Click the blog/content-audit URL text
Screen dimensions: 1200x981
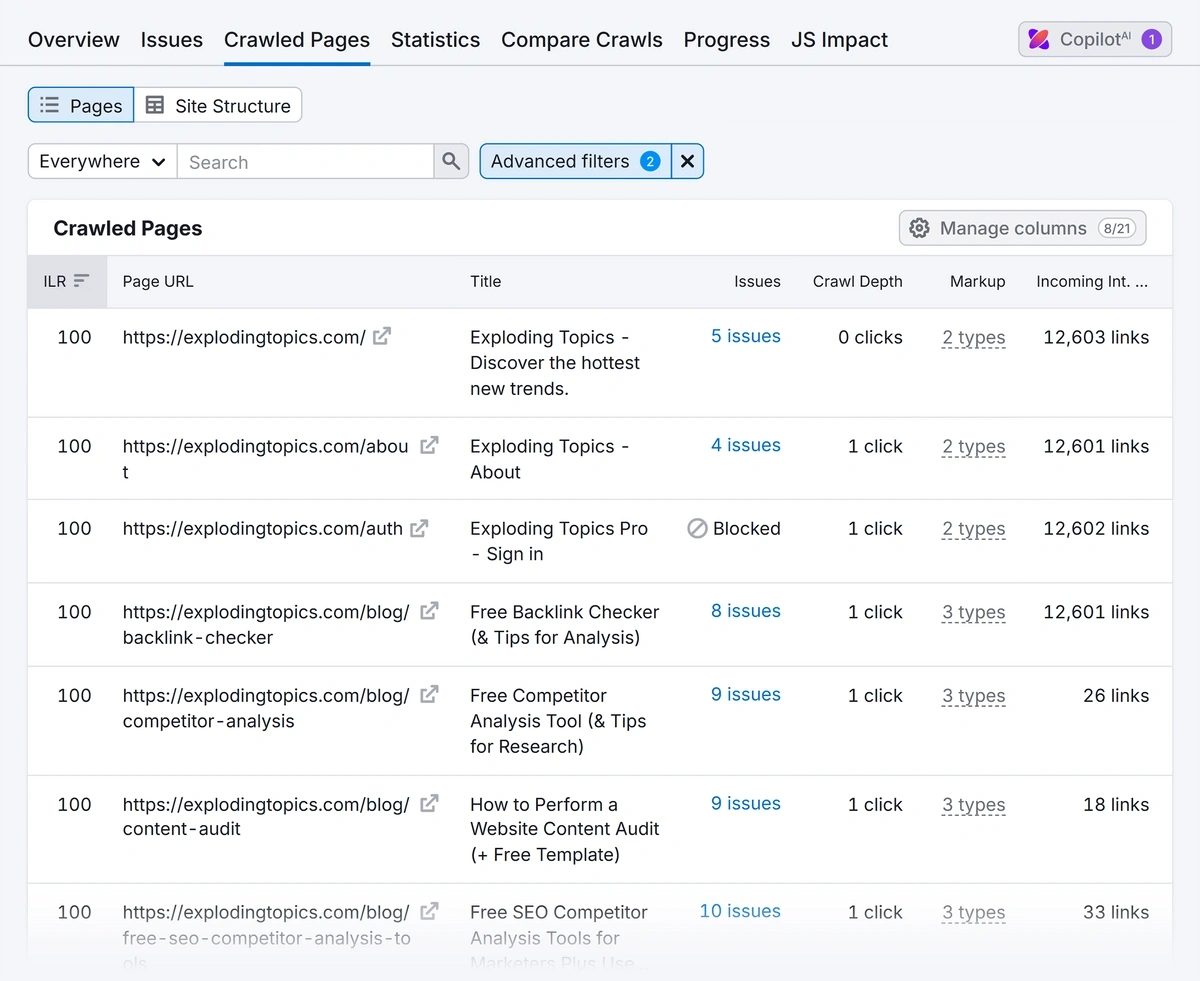(x=266, y=816)
